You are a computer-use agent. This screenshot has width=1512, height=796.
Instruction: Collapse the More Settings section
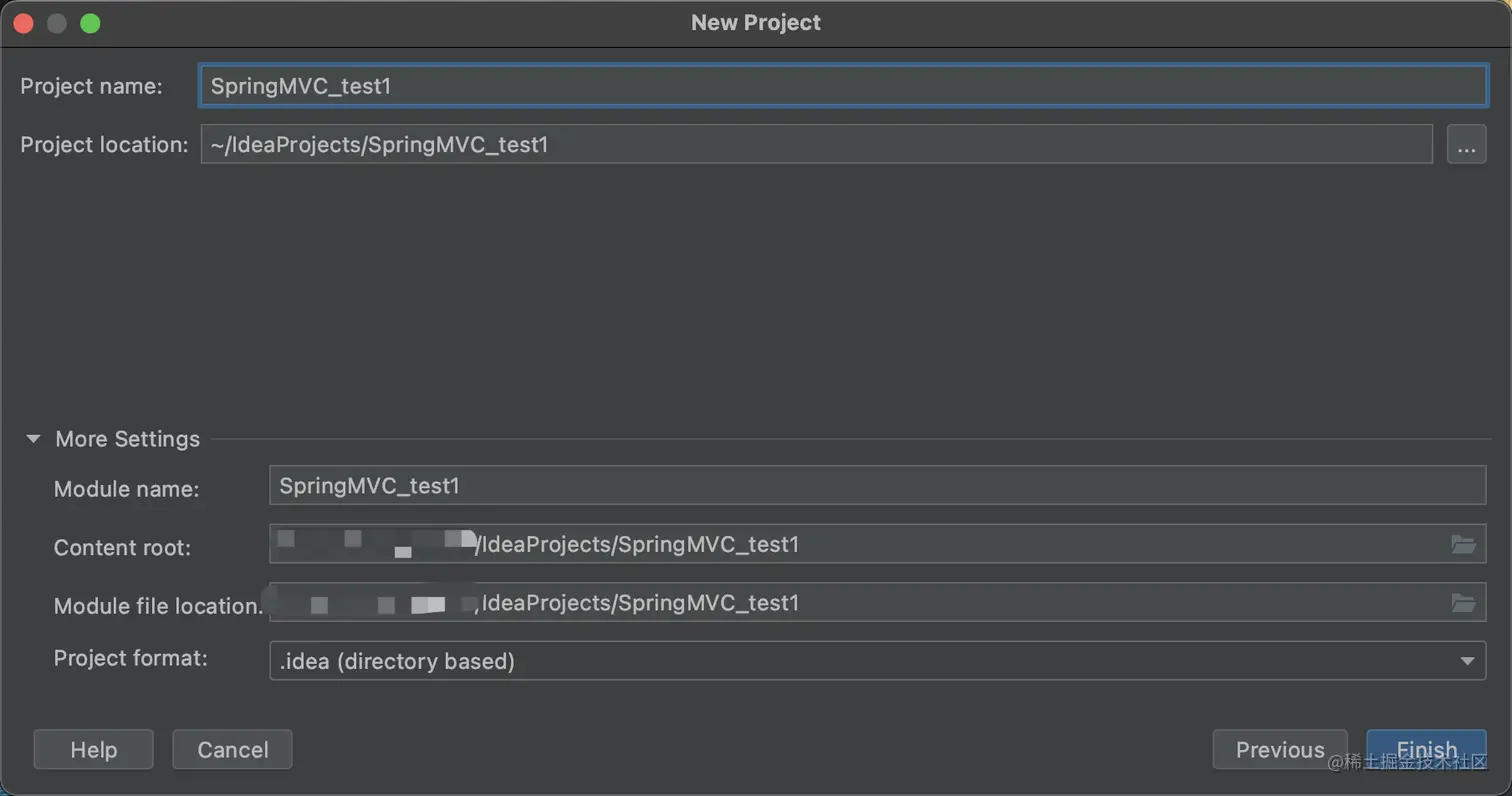coord(35,439)
